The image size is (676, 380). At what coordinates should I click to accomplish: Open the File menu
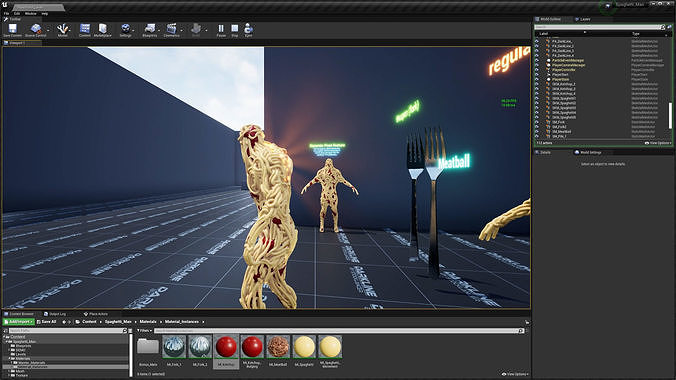point(6,13)
